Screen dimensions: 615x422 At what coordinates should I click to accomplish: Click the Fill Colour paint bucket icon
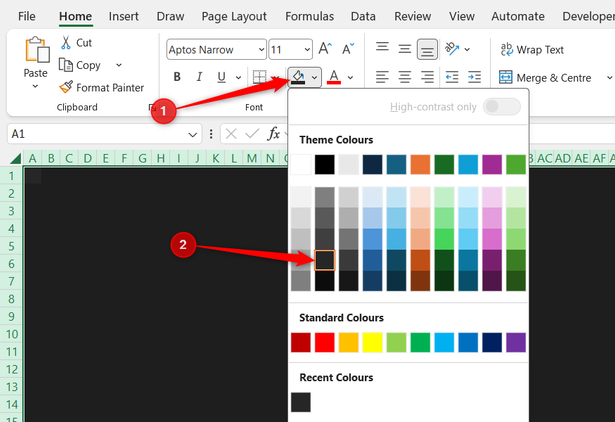coord(298,77)
